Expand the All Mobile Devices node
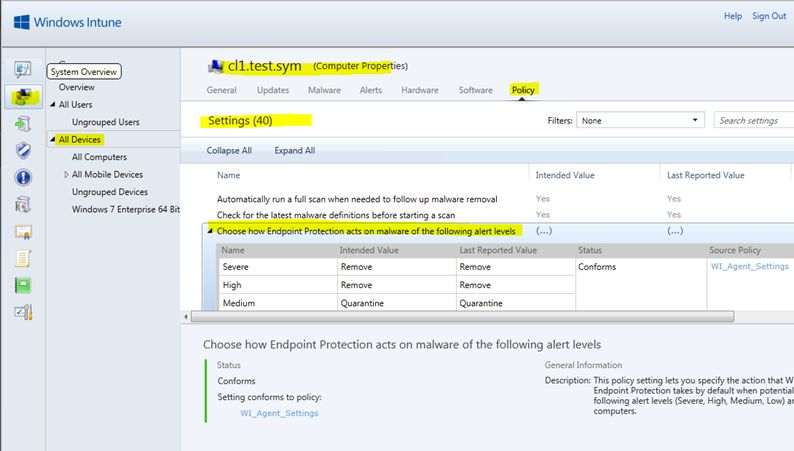This screenshot has height=451, width=794. tap(66, 174)
